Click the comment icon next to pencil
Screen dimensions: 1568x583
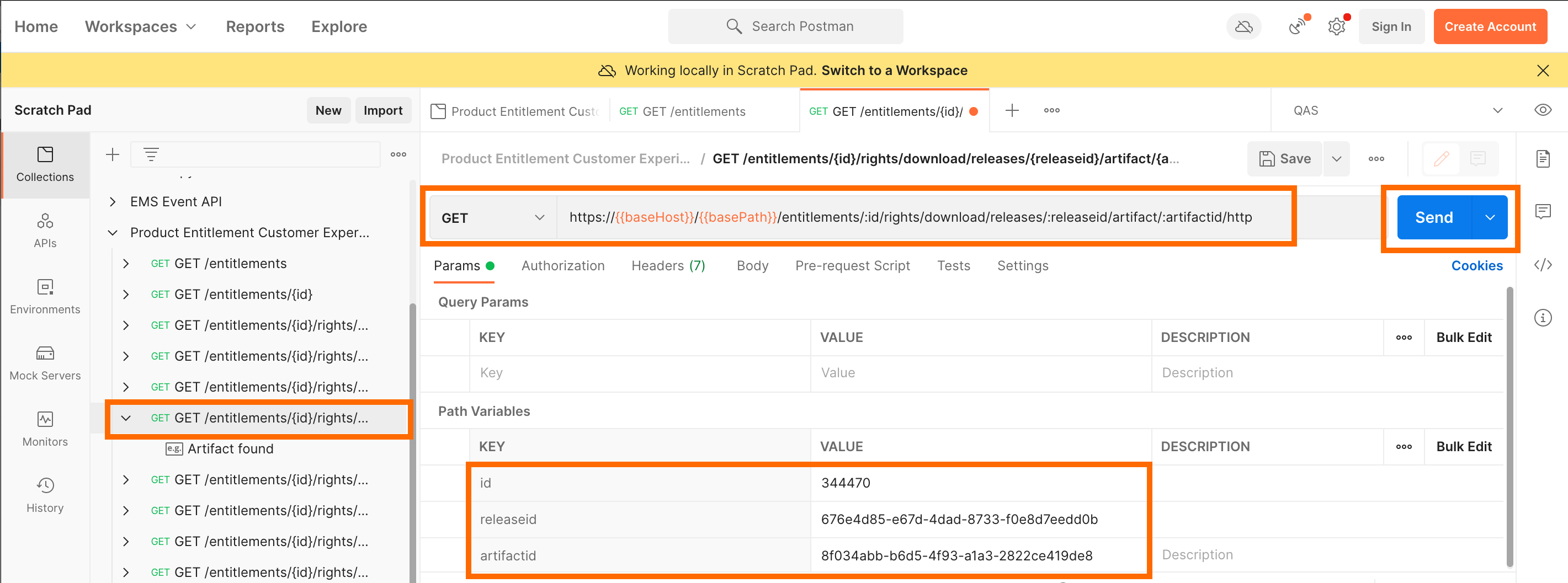point(1477,159)
